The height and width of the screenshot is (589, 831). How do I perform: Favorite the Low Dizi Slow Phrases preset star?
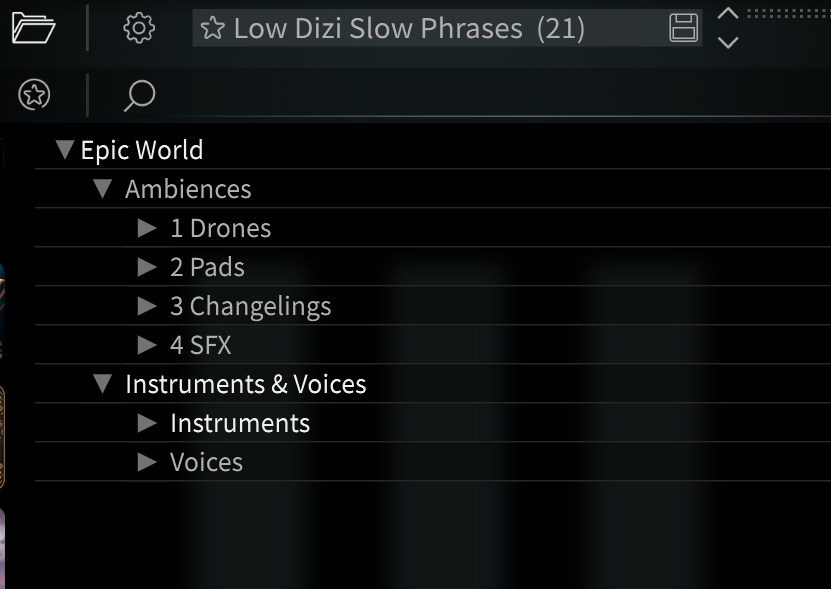(212, 29)
